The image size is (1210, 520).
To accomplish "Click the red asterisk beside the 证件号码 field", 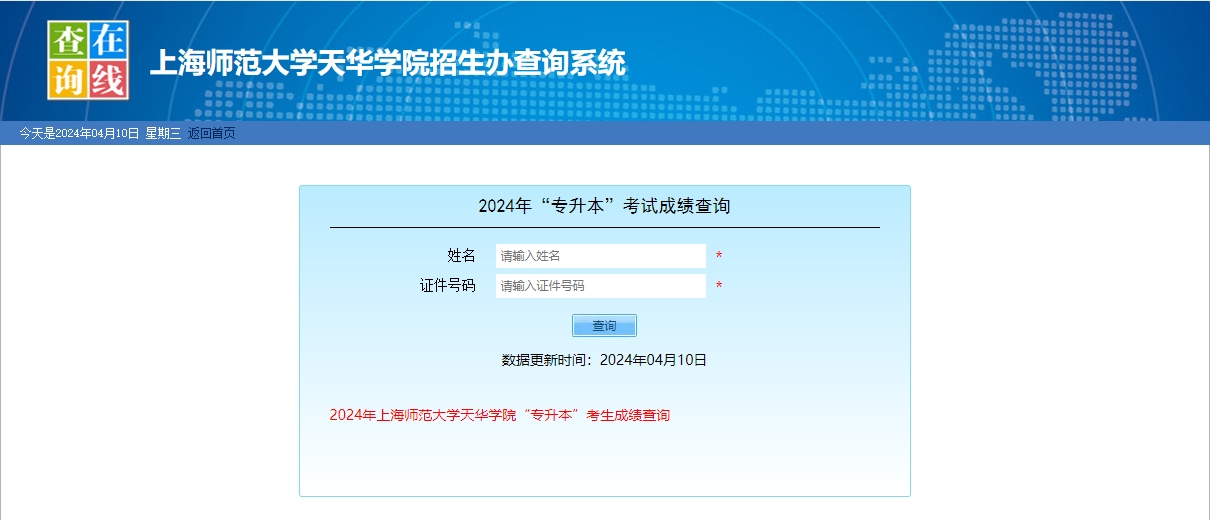I will pos(718,287).
